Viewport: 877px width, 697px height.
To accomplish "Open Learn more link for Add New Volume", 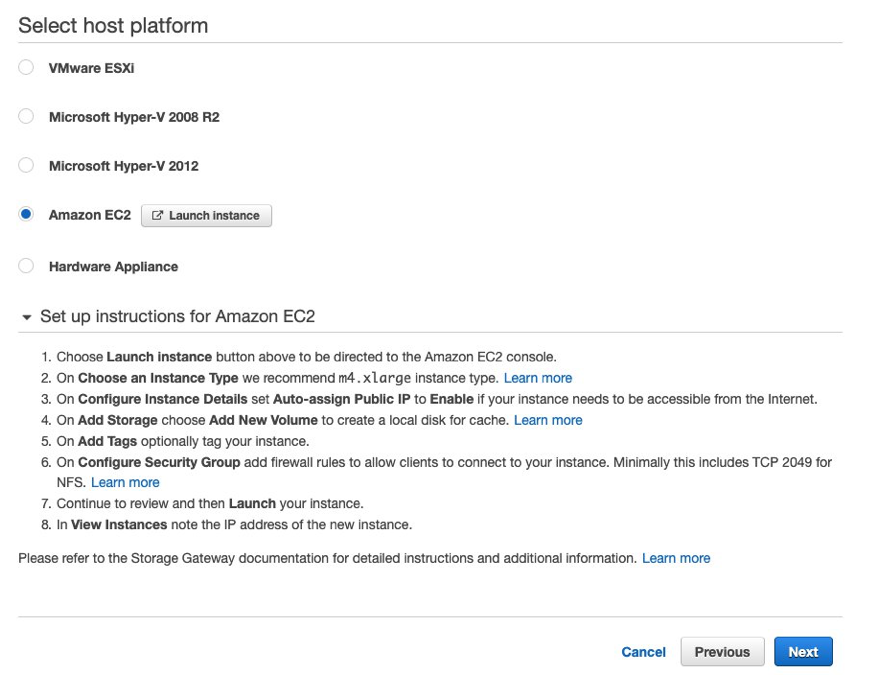I will click(548, 420).
